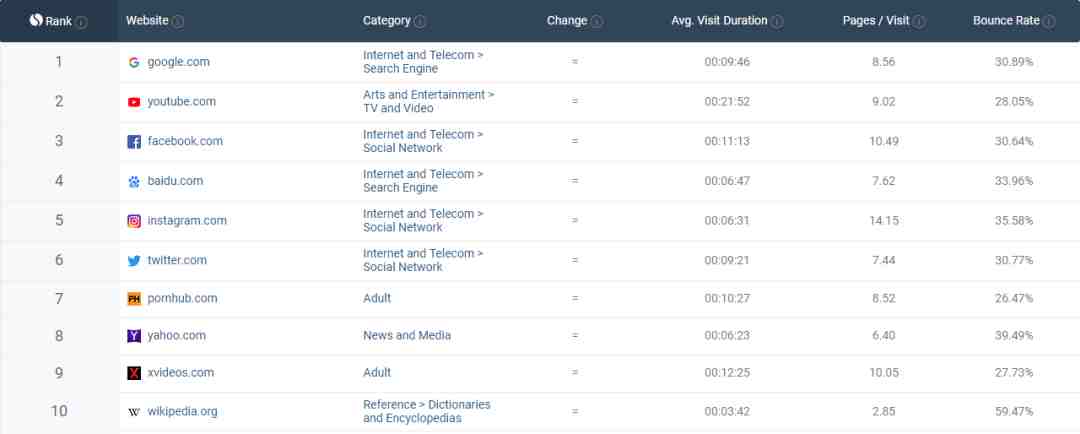The height and width of the screenshot is (434, 1080).
Task: Open the twitter.com link
Action: (177, 260)
